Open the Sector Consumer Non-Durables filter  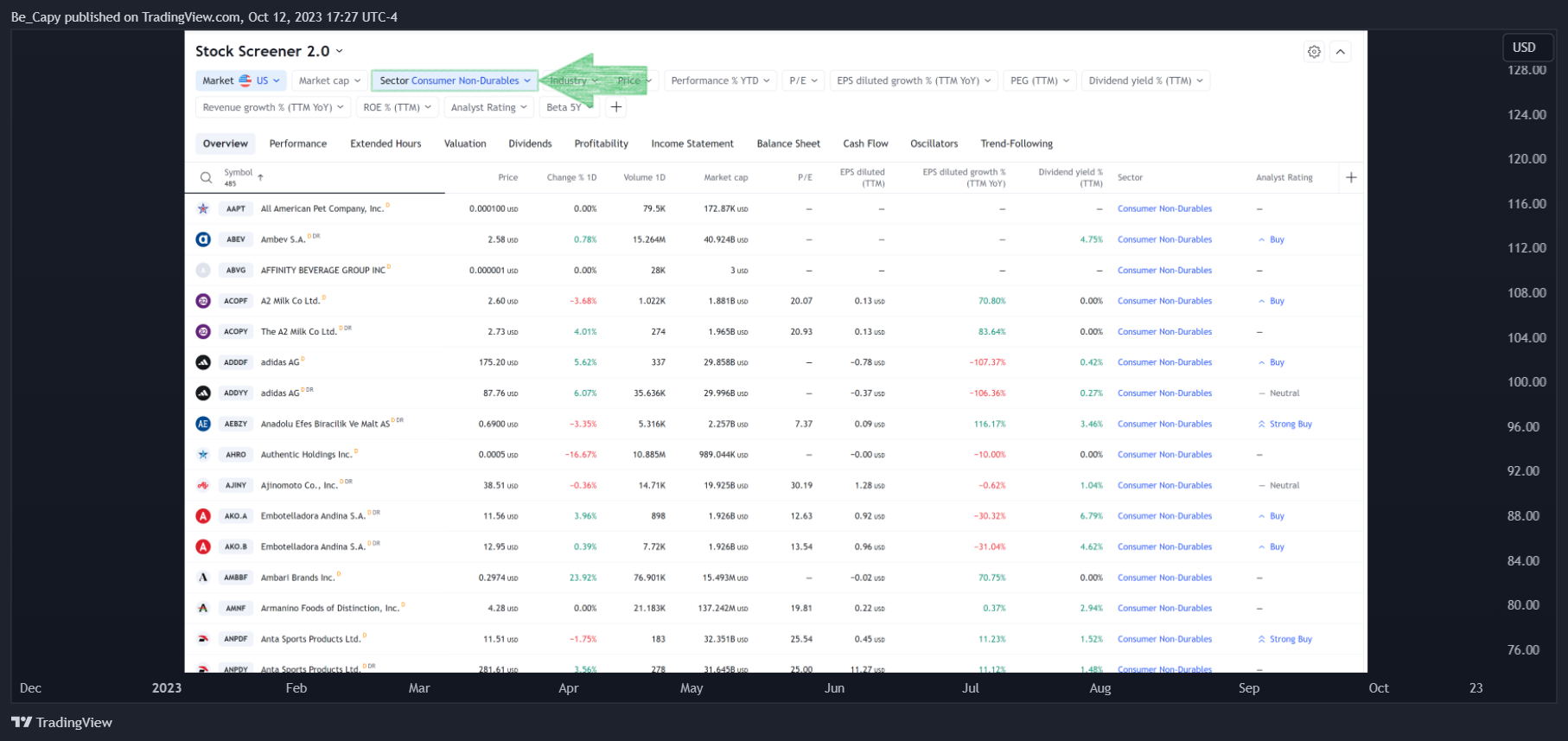point(455,80)
